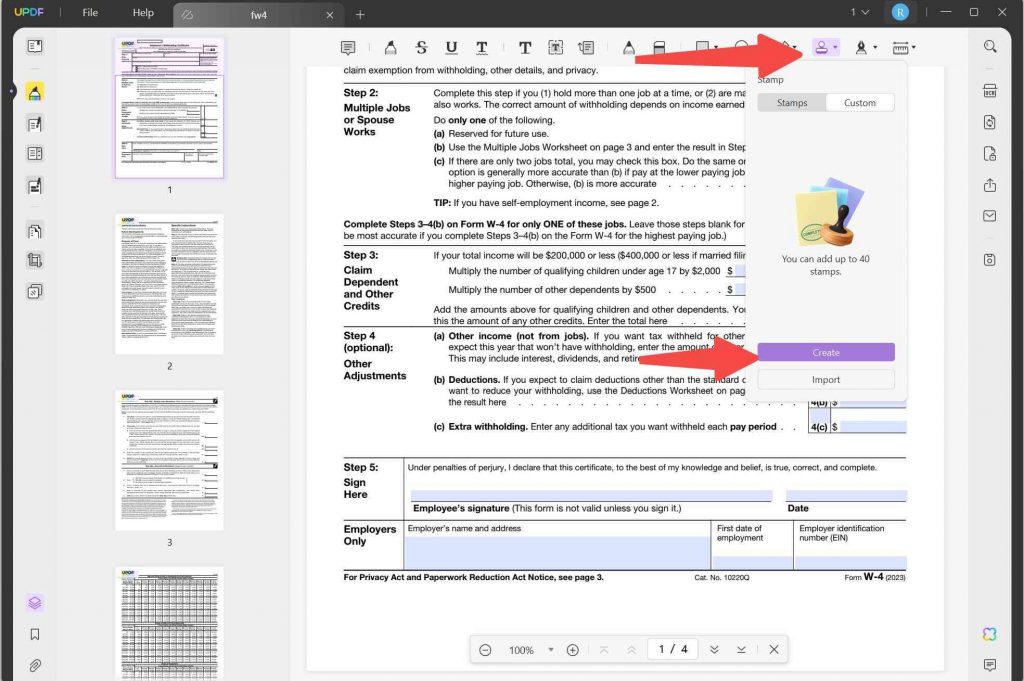Select the page 3 thumbnail

[x=169, y=460]
